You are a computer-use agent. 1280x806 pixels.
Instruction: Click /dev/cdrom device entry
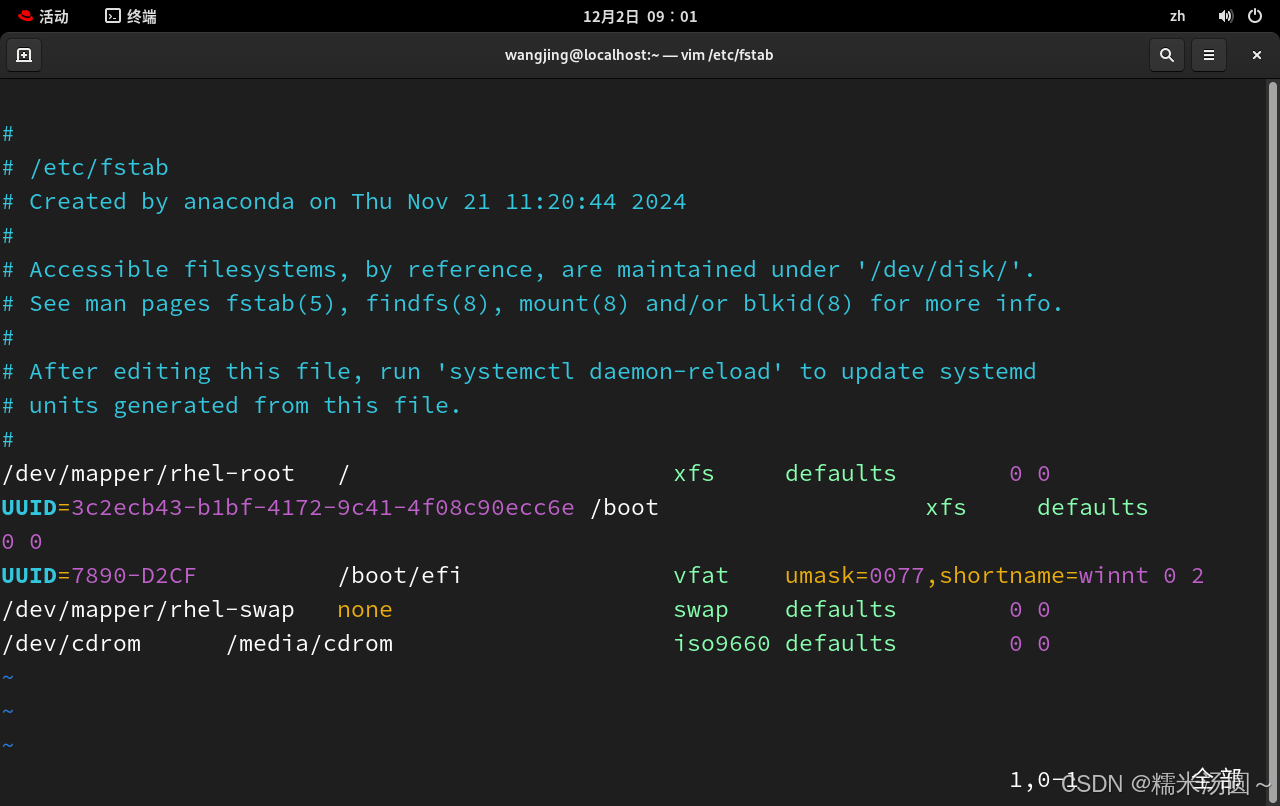71,643
